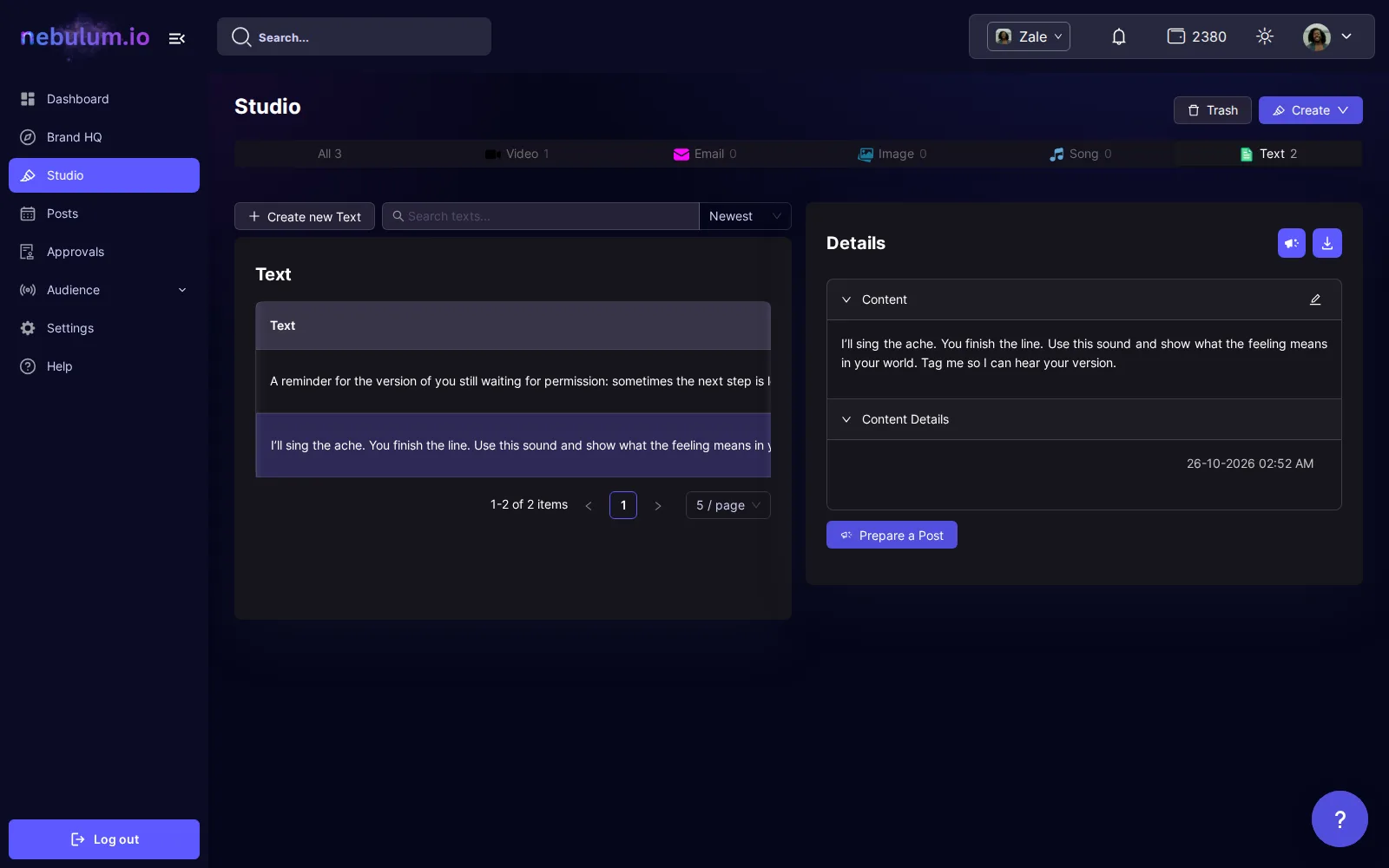
Task: Go to next page arrow
Action: (658, 505)
